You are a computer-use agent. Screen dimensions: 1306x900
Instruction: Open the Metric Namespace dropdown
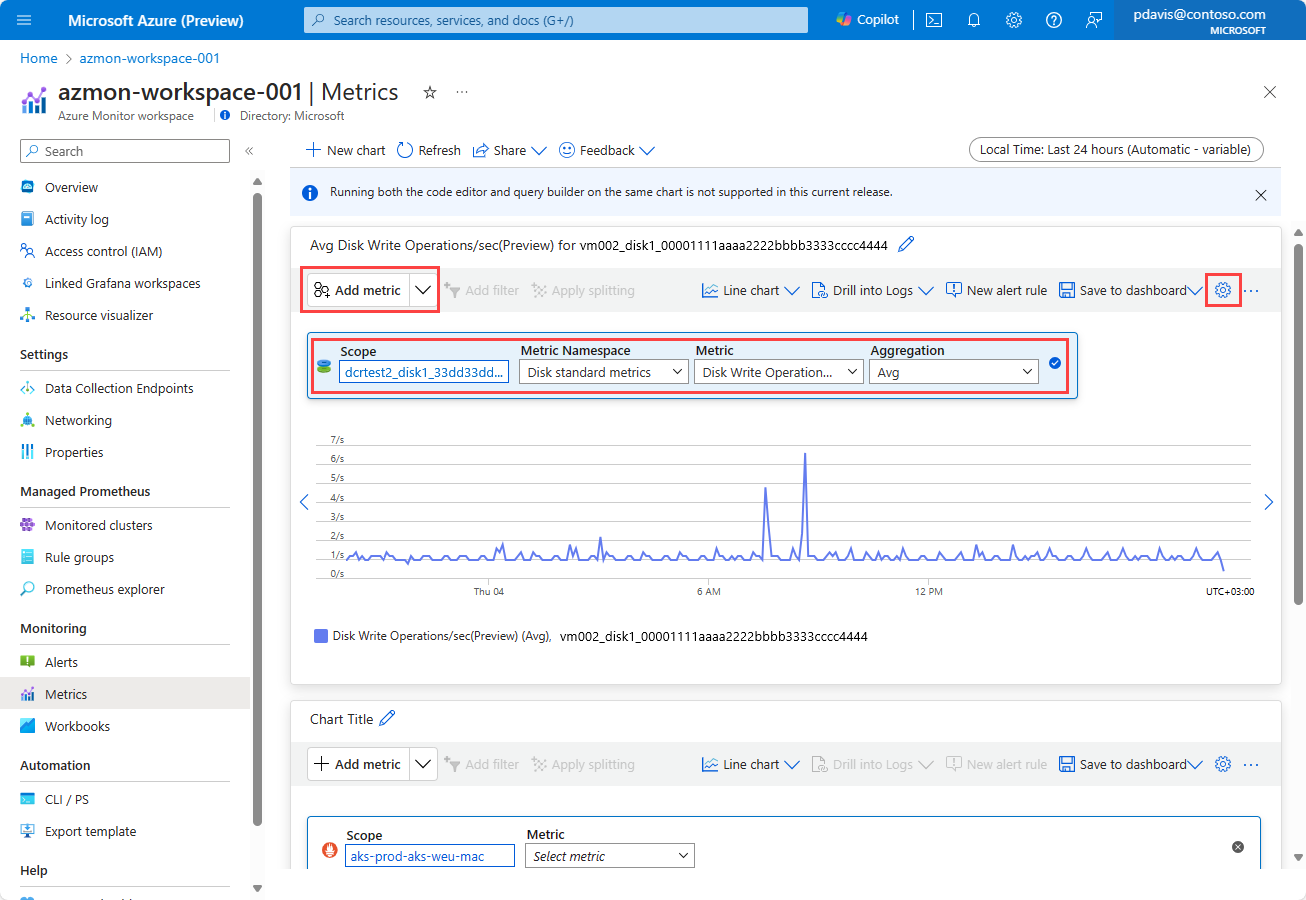(x=603, y=372)
